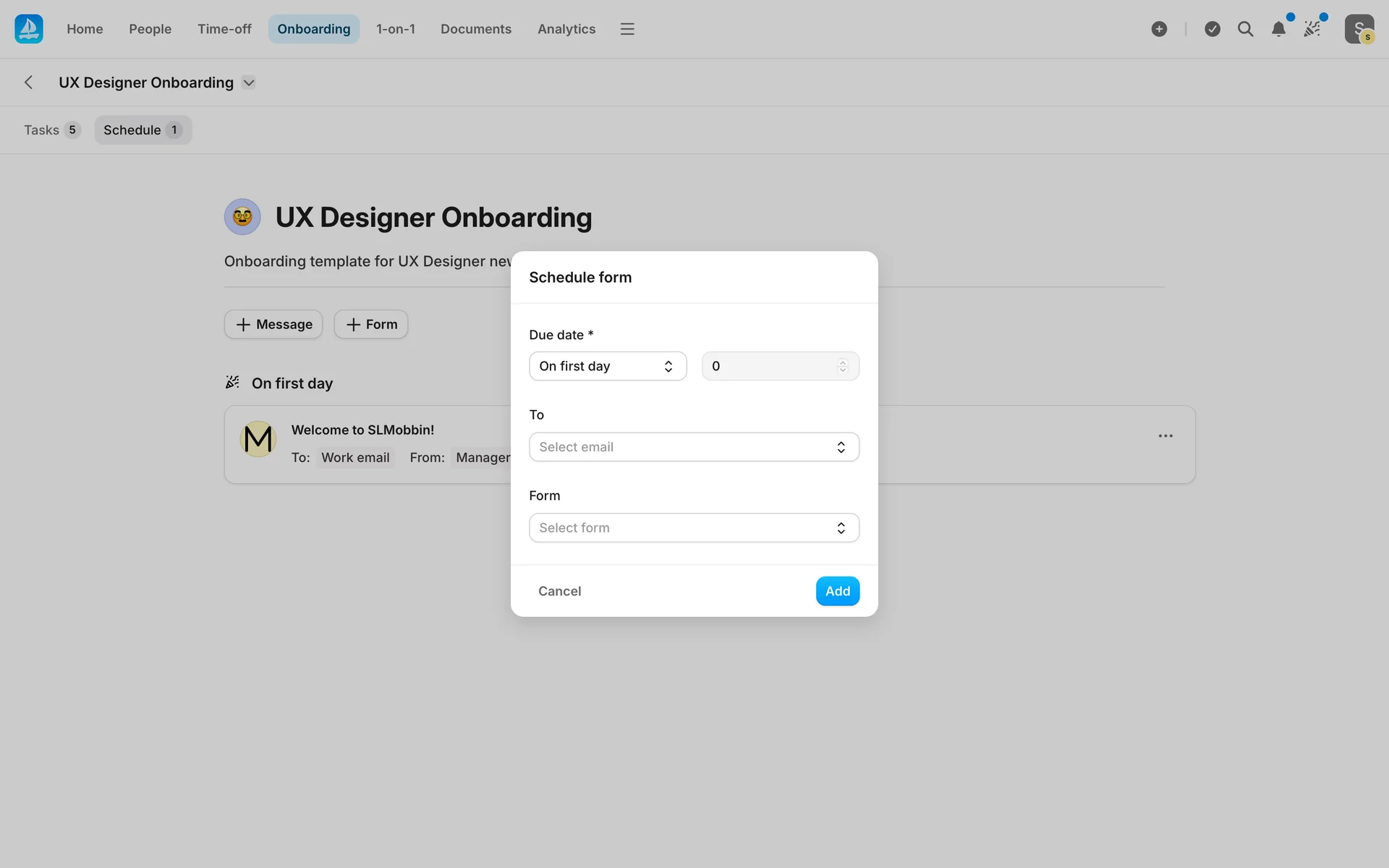Click the party popper celebrations icon
This screenshot has width=1389, height=868.
pos(1312,29)
